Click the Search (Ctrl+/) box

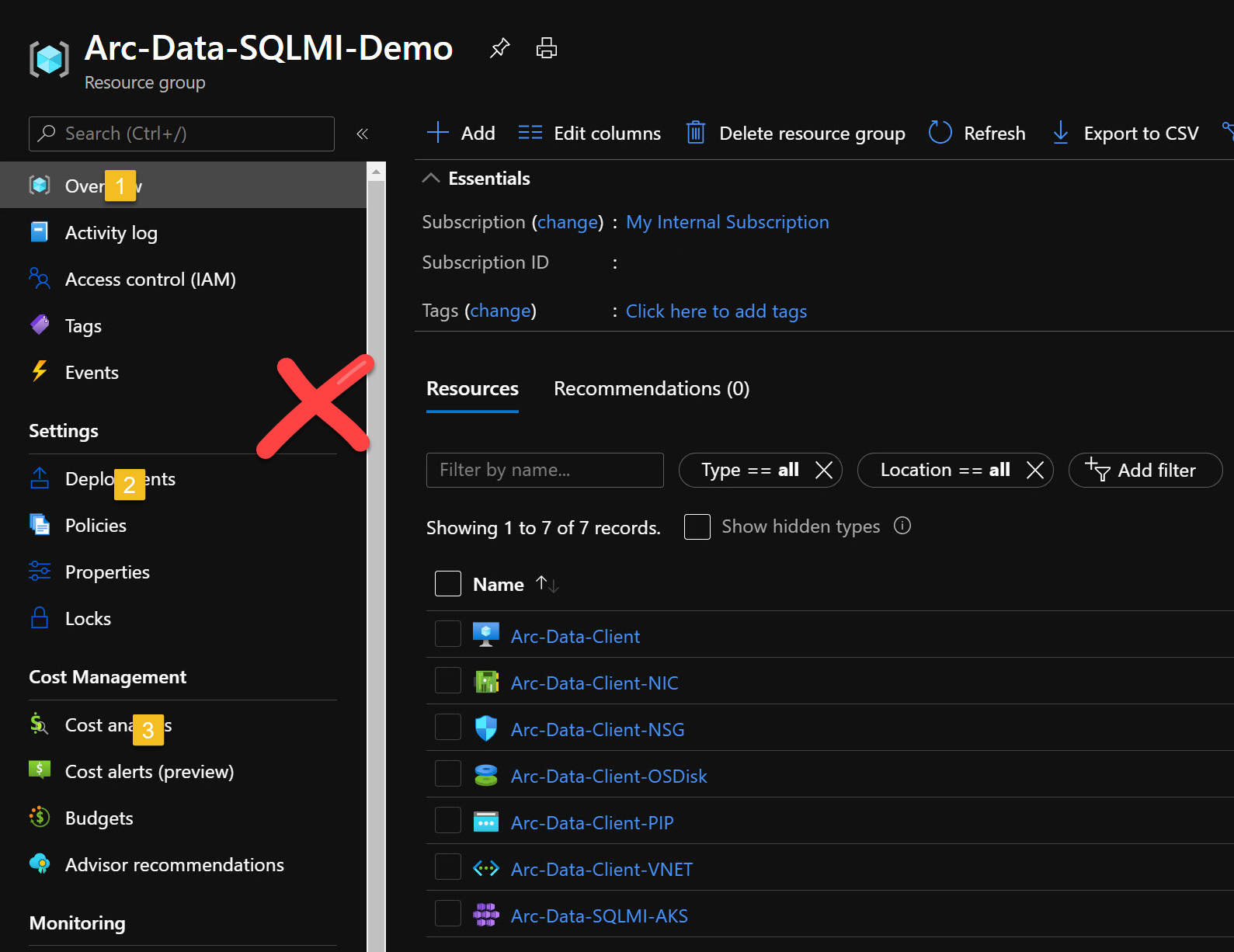click(x=182, y=134)
